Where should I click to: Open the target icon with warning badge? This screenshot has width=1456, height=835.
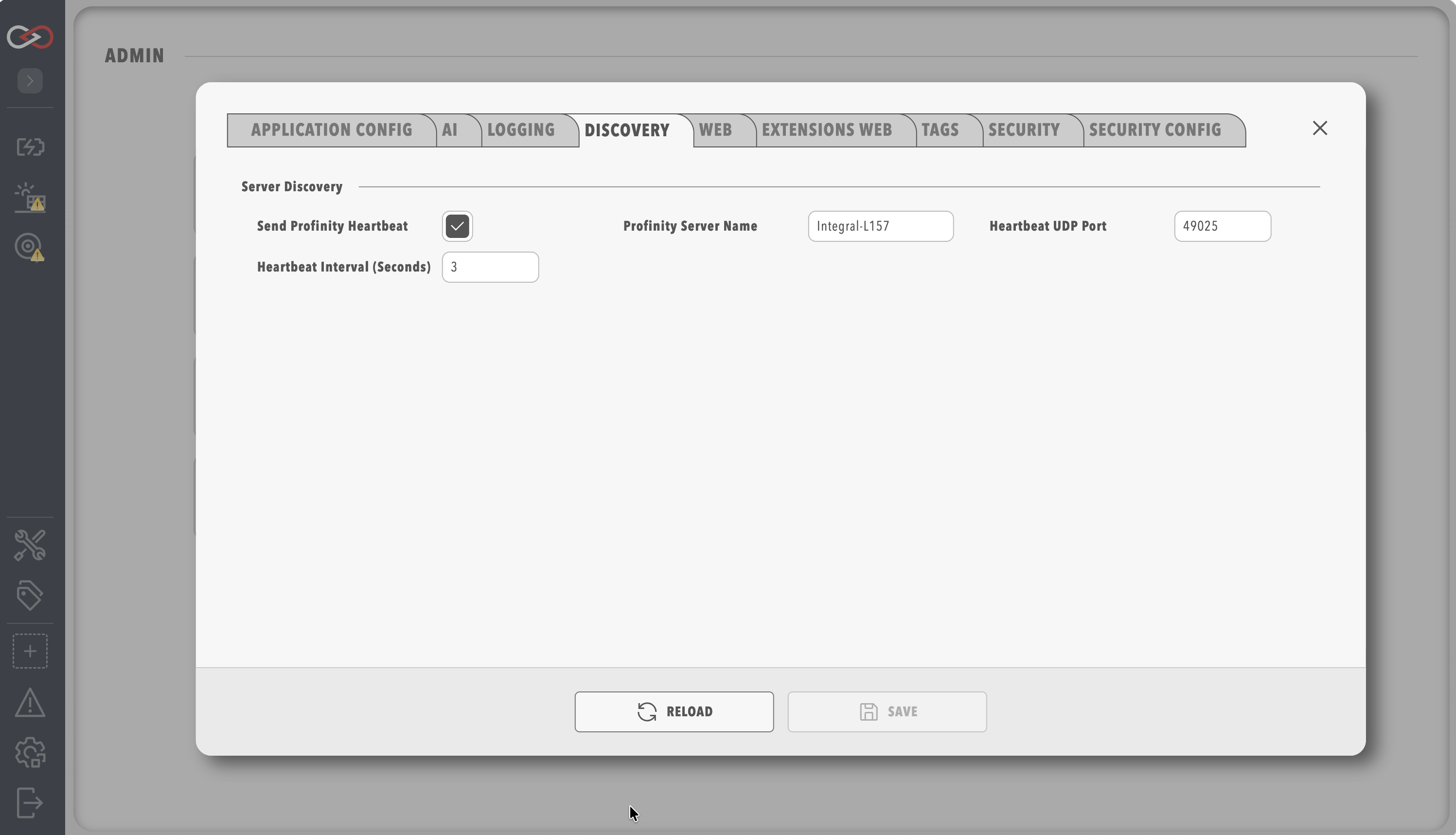point(30,248)
